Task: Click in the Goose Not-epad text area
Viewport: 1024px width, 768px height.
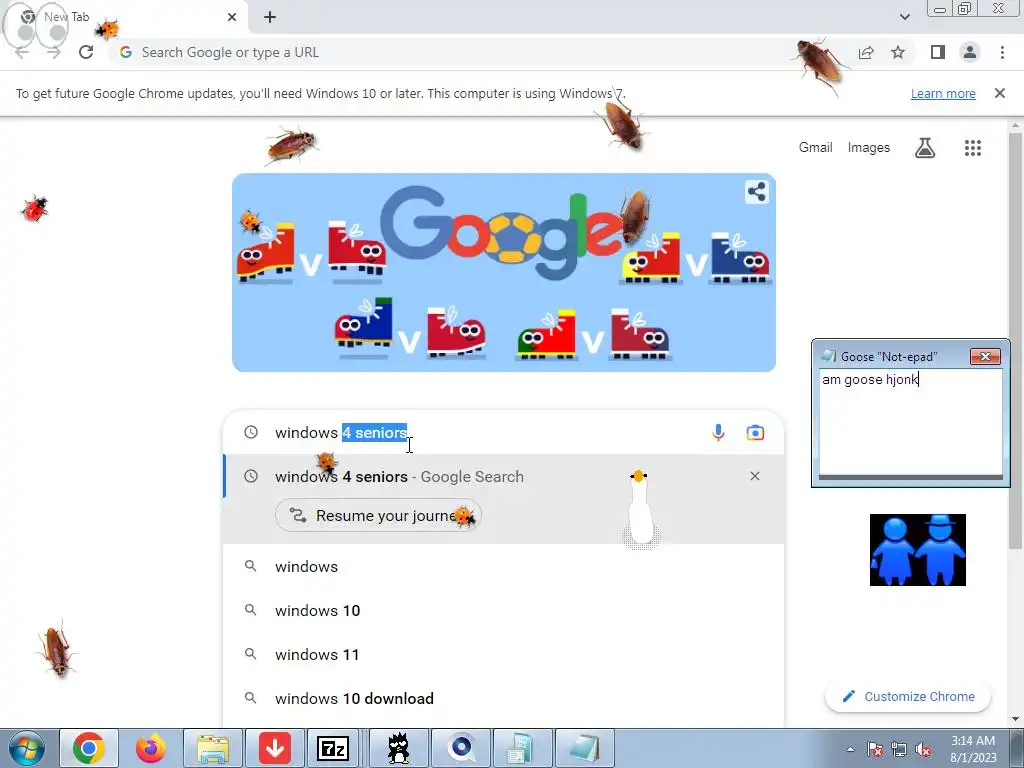Action: 910,423
